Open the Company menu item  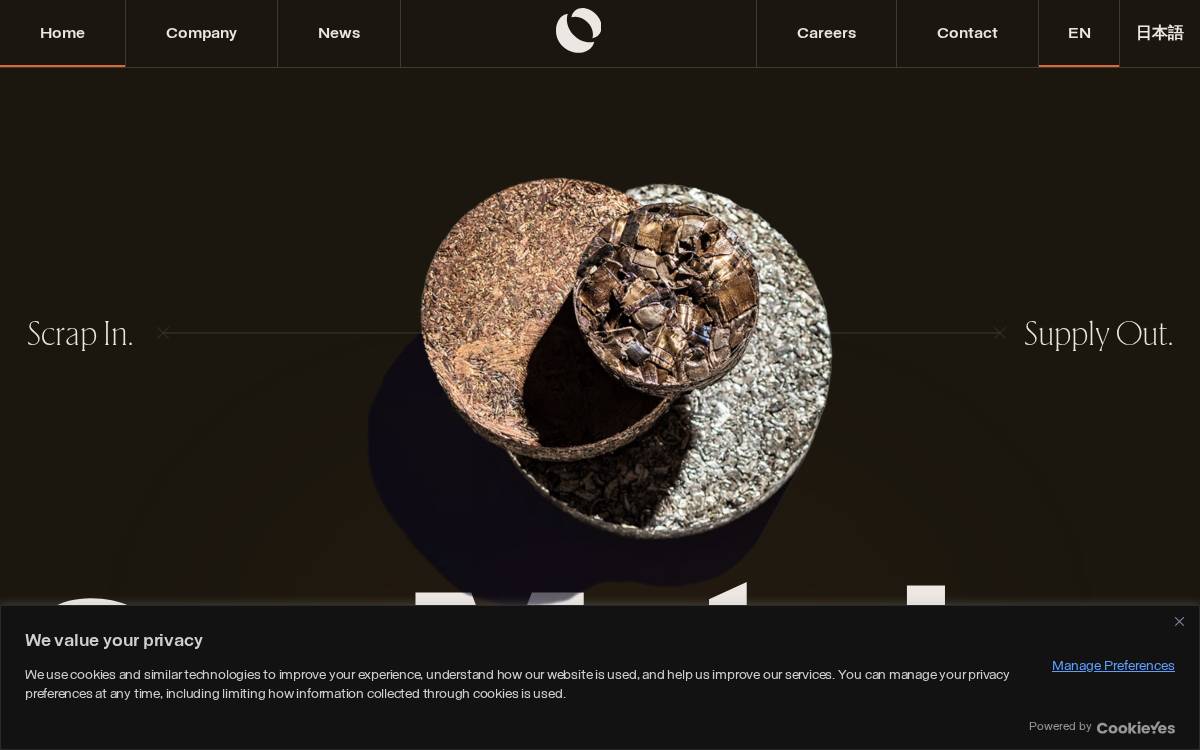tap(201, 33)
